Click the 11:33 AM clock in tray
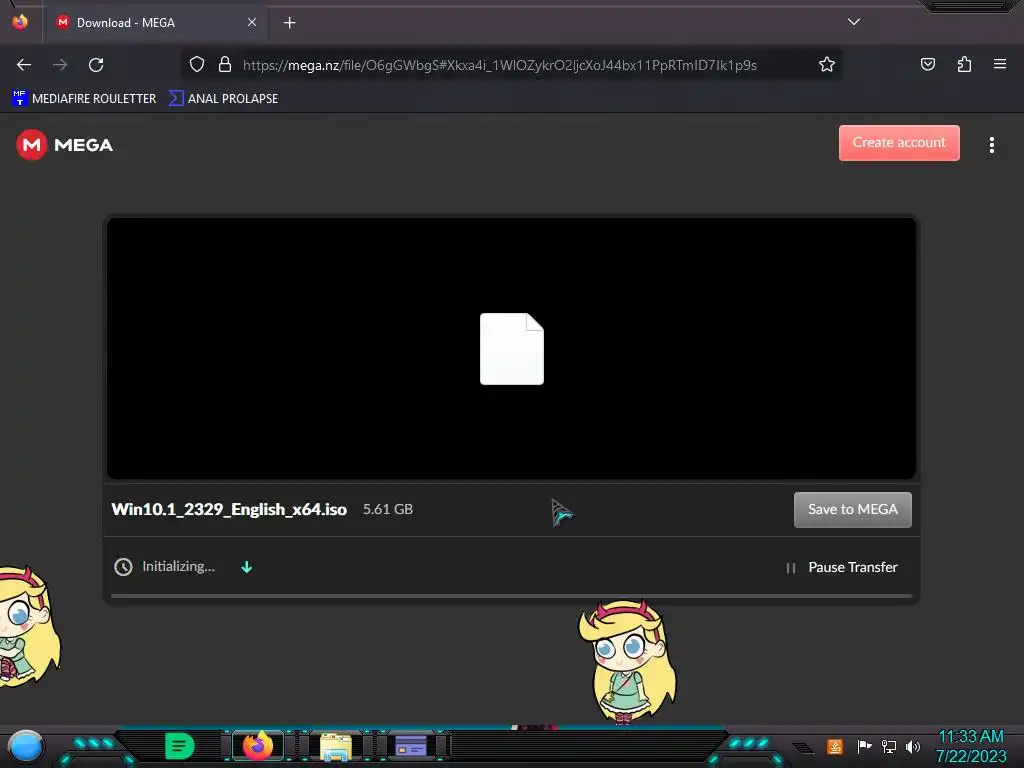The image size is (1024, 768). pos(971,737)
